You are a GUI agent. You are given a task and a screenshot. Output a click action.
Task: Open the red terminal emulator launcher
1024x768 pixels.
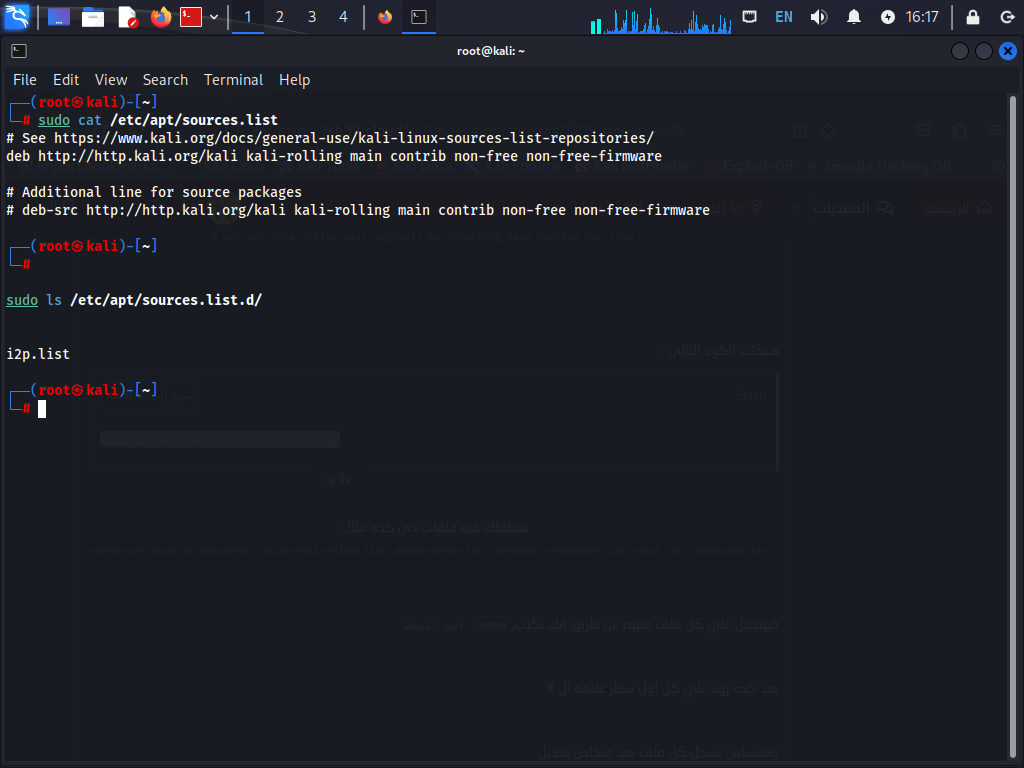191,16
